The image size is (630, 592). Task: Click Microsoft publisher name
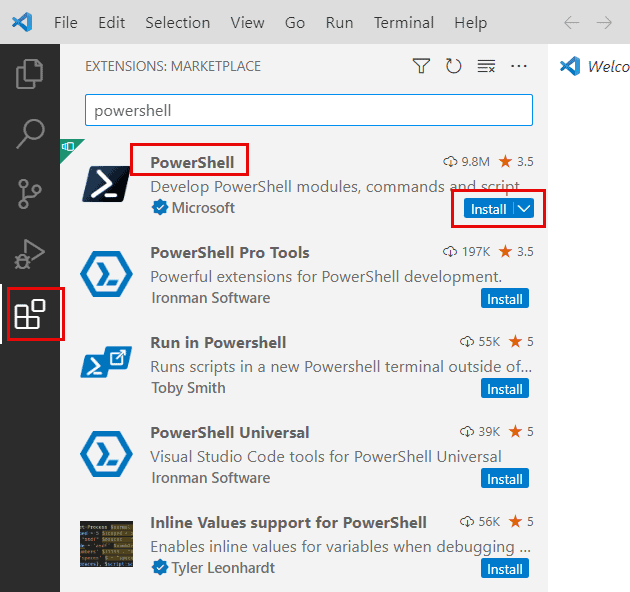pos(203,208)
